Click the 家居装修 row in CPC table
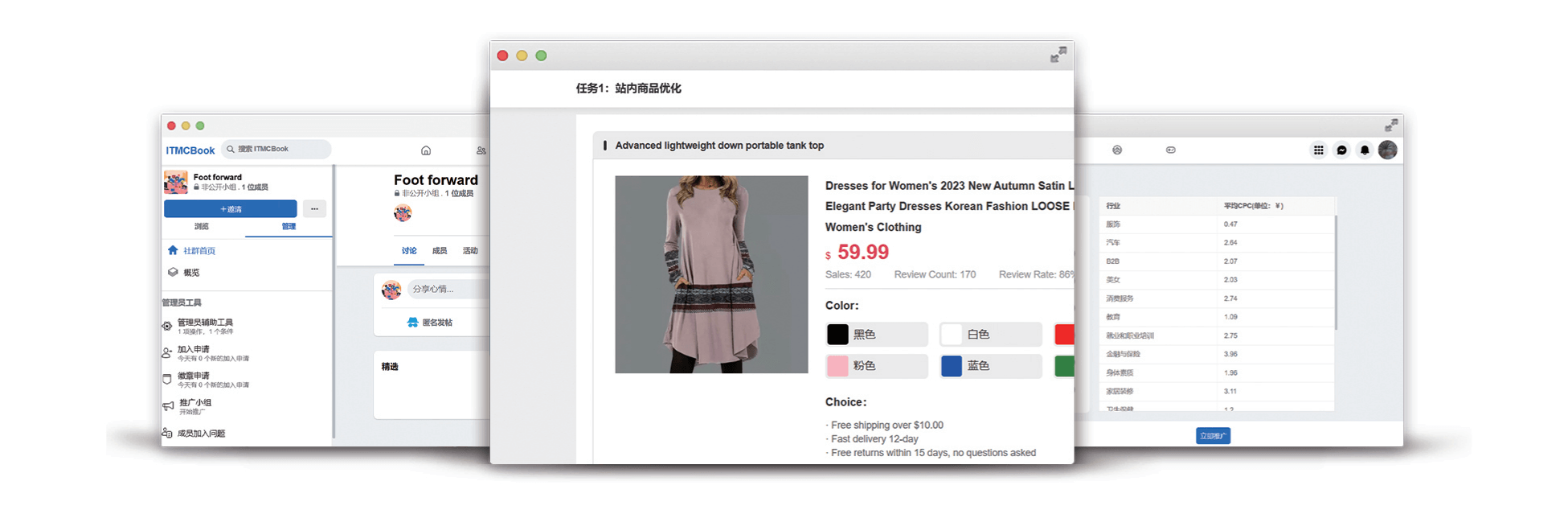 coord(1217,391)
